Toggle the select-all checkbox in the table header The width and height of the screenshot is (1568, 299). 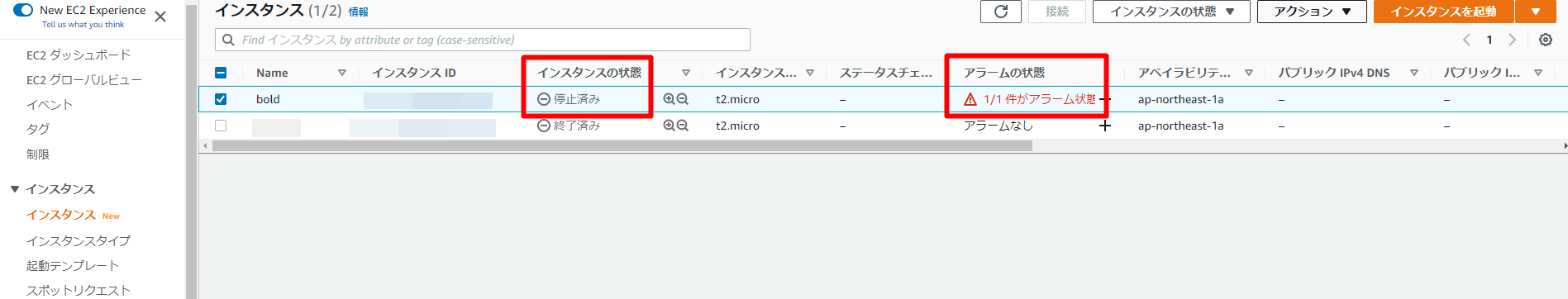(221, 73)
